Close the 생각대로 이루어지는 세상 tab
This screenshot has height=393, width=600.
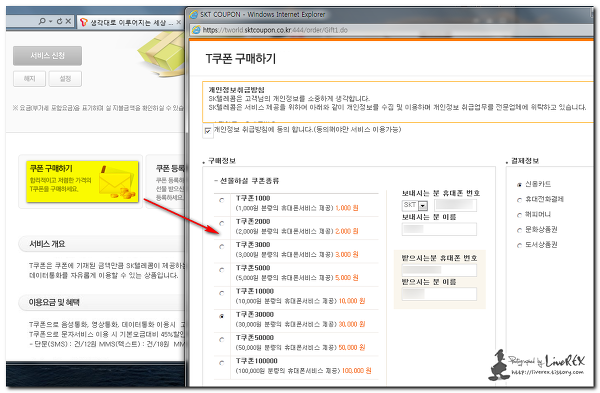click(x=178, y=23)
